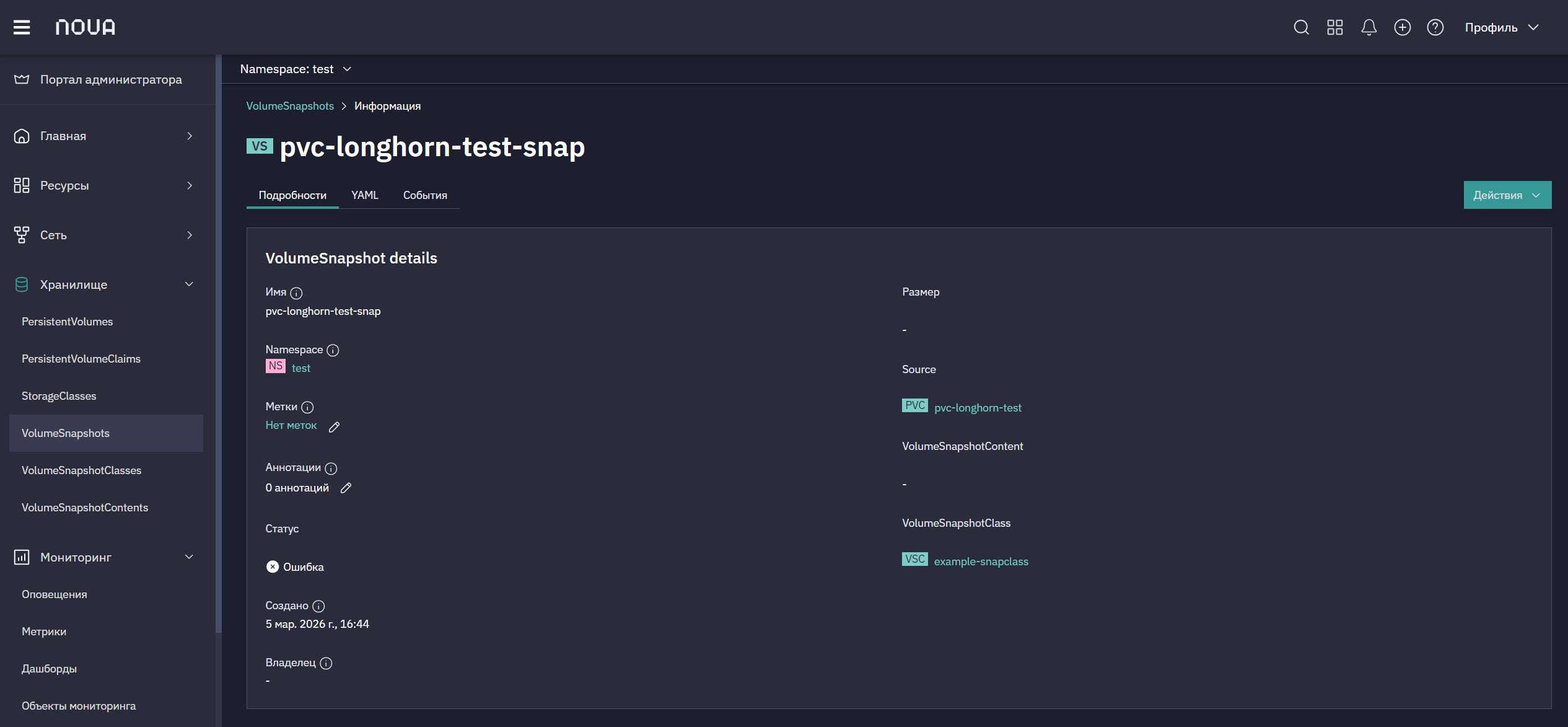The height and width of the screenshot is (727, 1568).
Task: Click the plus create resource icon
Action: [x=1402, y=27]
